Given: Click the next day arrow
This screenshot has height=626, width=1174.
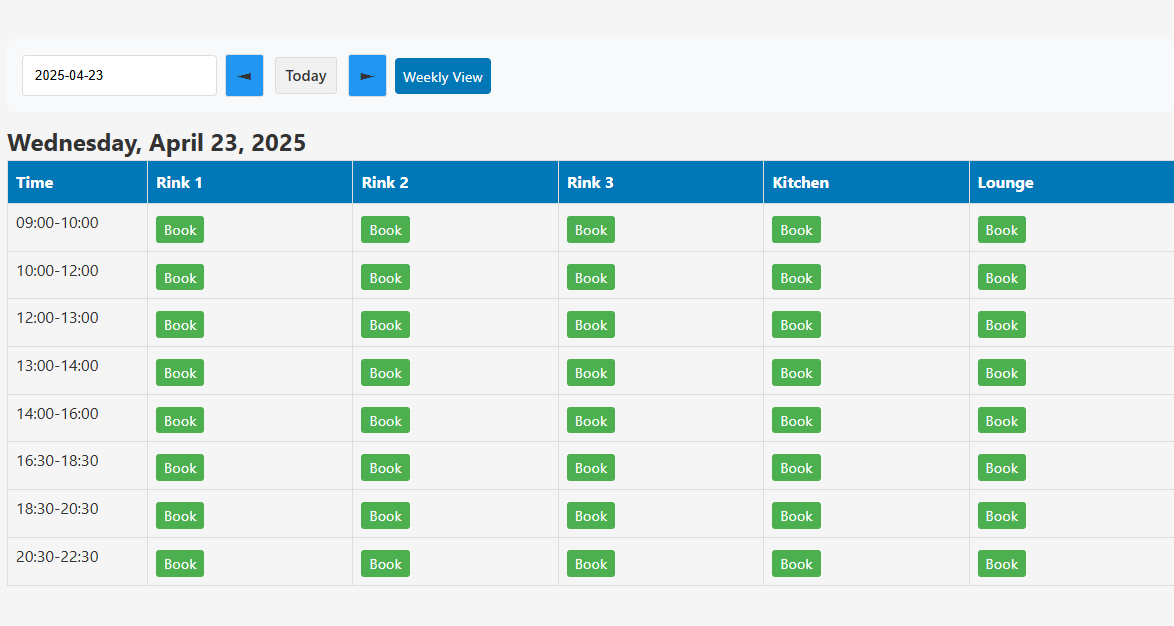Looking at the screenshot, I should (x=367, y=75).
